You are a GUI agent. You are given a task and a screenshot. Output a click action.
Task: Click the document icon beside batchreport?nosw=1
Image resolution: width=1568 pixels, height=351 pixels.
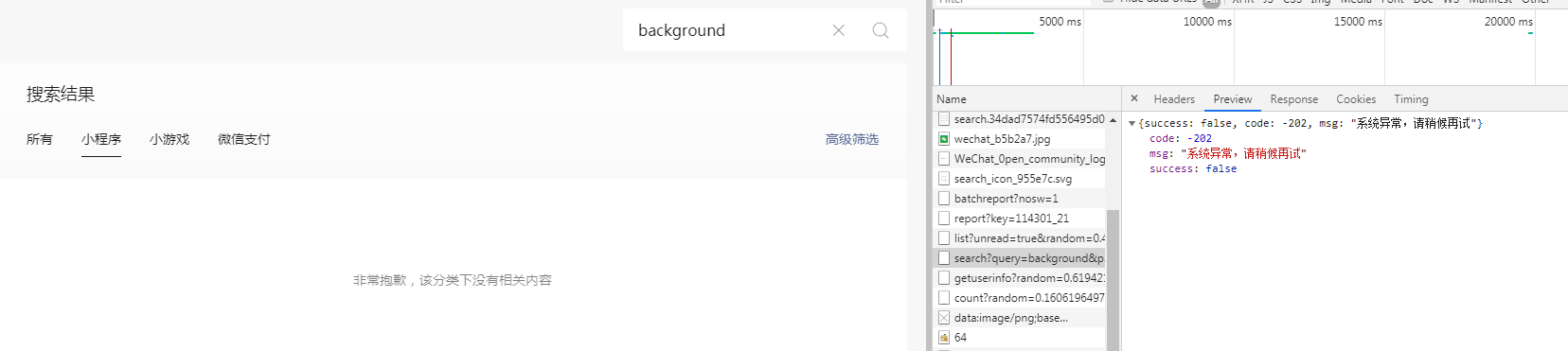pos(944,199)
